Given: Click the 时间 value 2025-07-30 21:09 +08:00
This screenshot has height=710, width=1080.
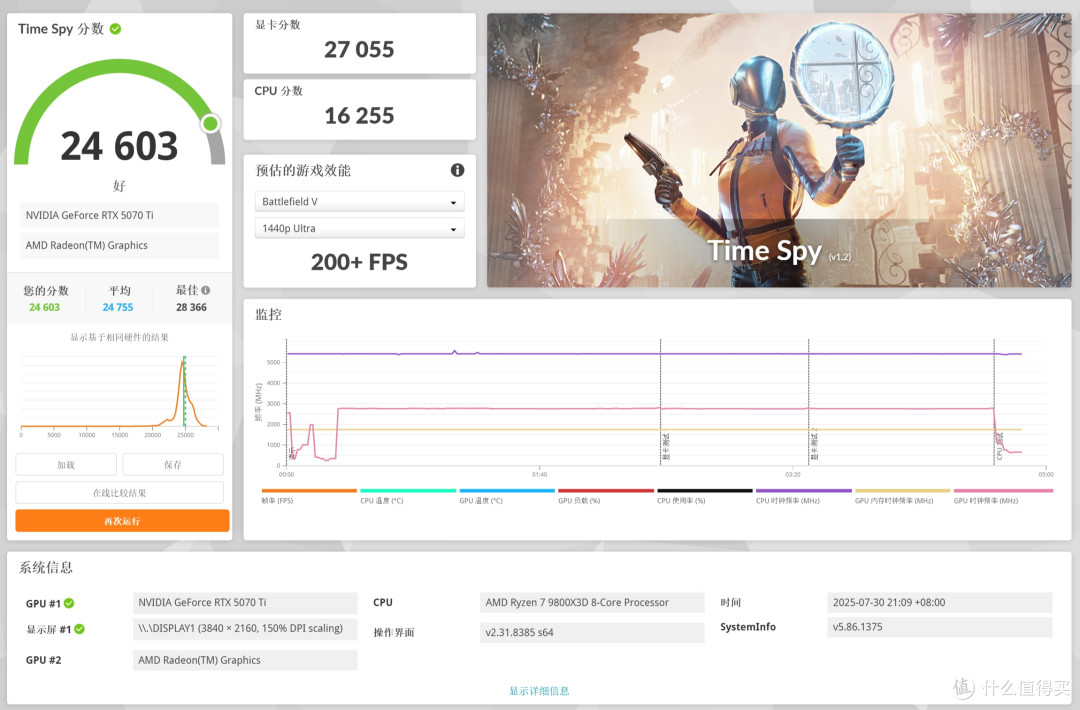Looking at the screenshot, I should [939, 603].
